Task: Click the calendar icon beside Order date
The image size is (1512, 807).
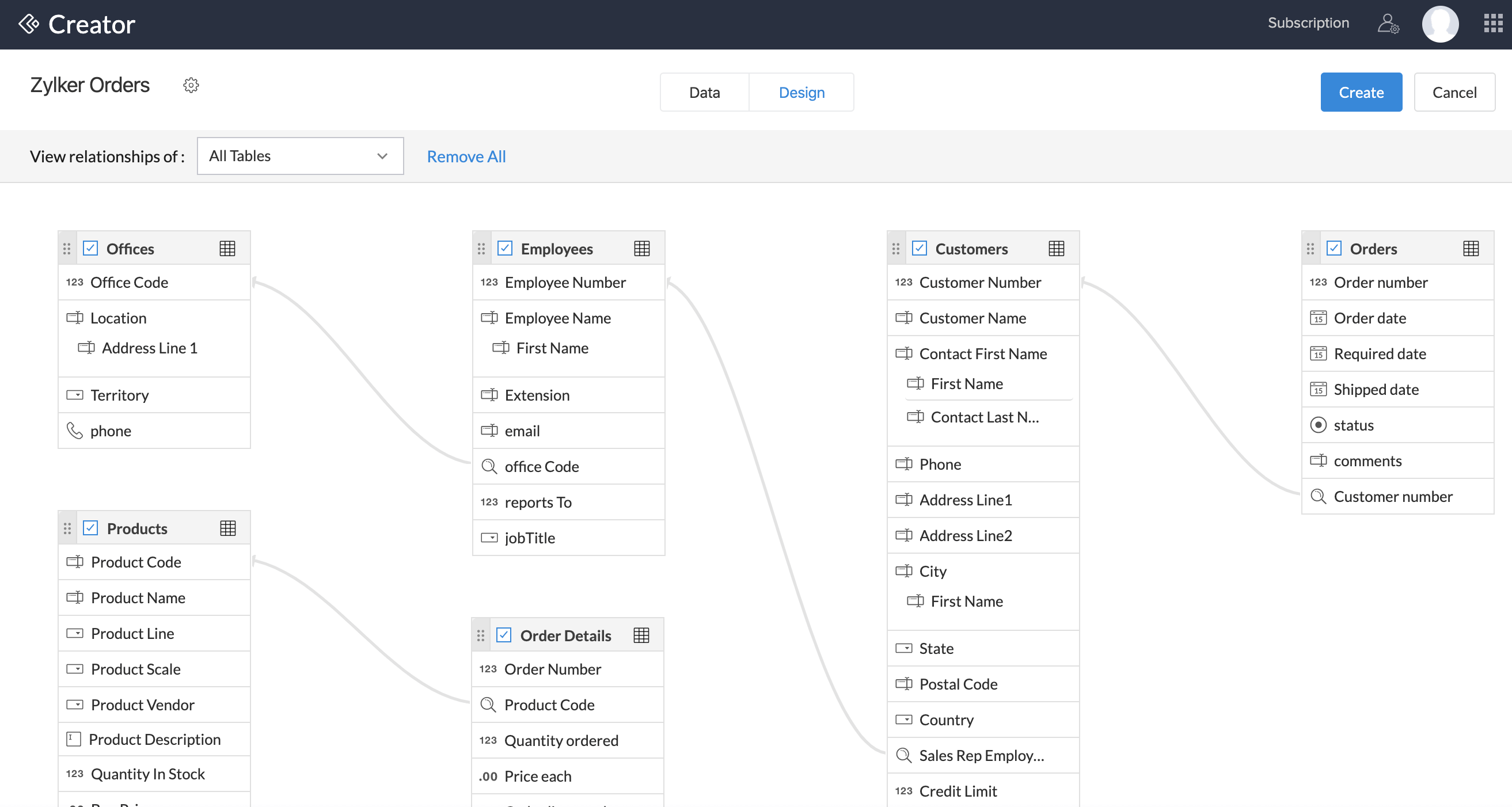Action: click(1318, 318)
